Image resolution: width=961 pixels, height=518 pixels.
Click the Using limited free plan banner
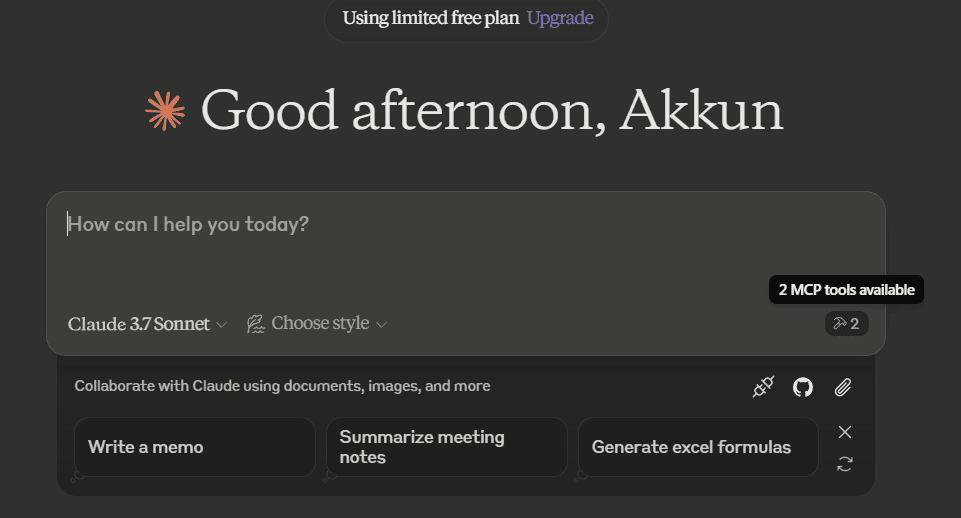click(466, 19)
